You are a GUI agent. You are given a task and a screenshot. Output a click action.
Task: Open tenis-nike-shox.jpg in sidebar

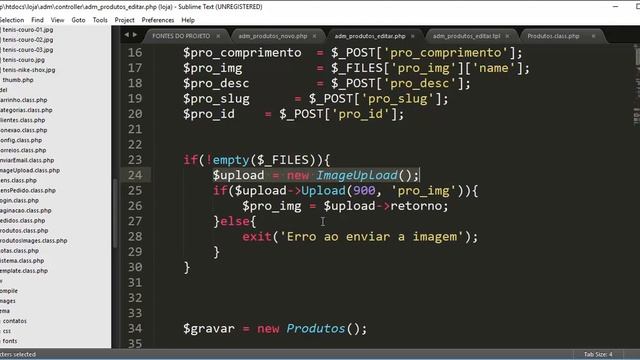[29, 70]
